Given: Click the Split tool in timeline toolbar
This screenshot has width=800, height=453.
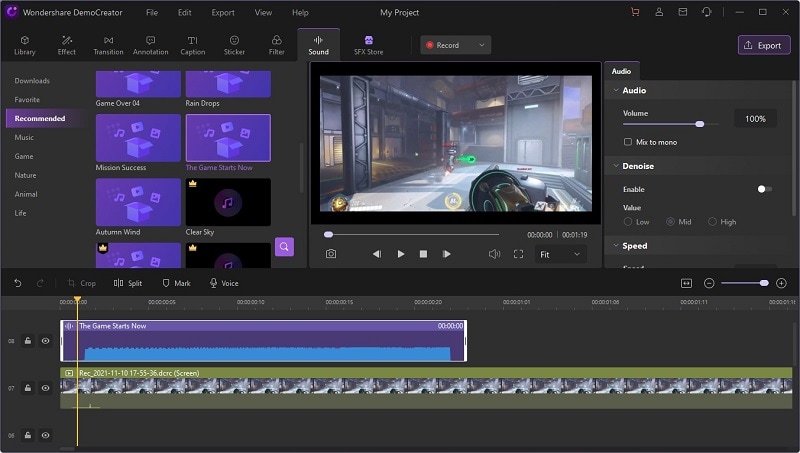Looking at the screenshot, I should point(127,283).
